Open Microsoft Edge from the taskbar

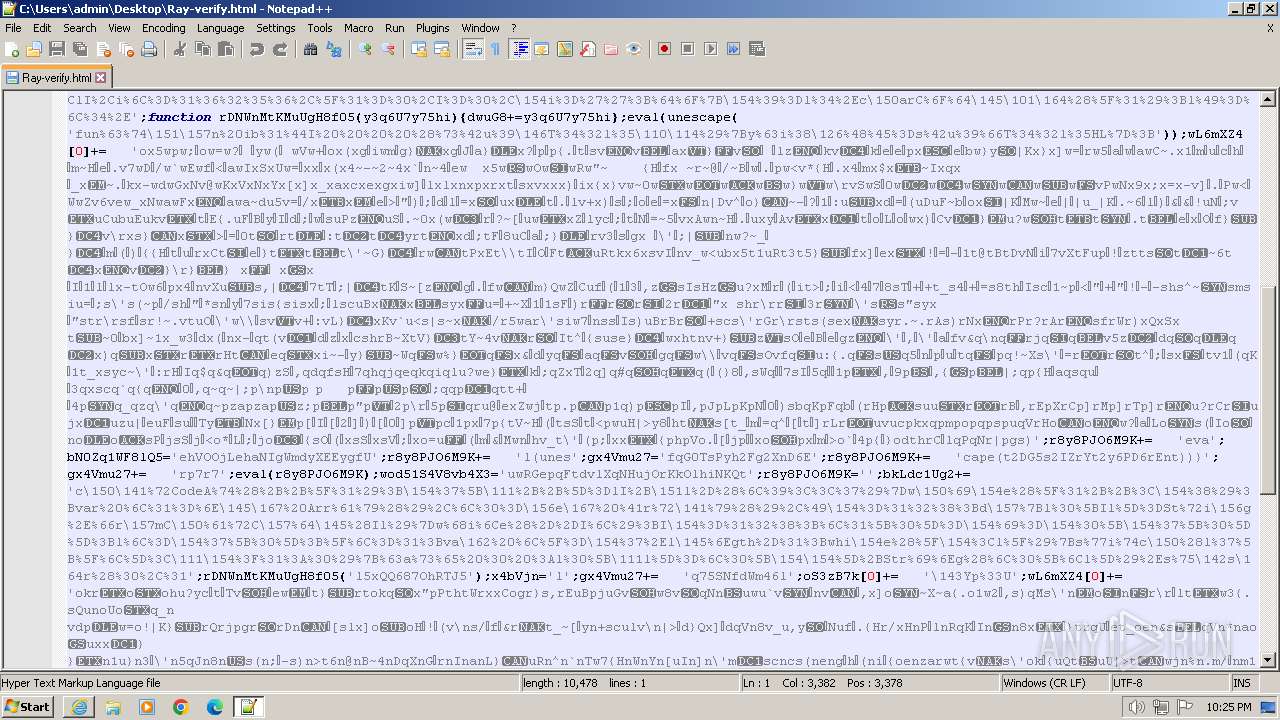[215, 707]
